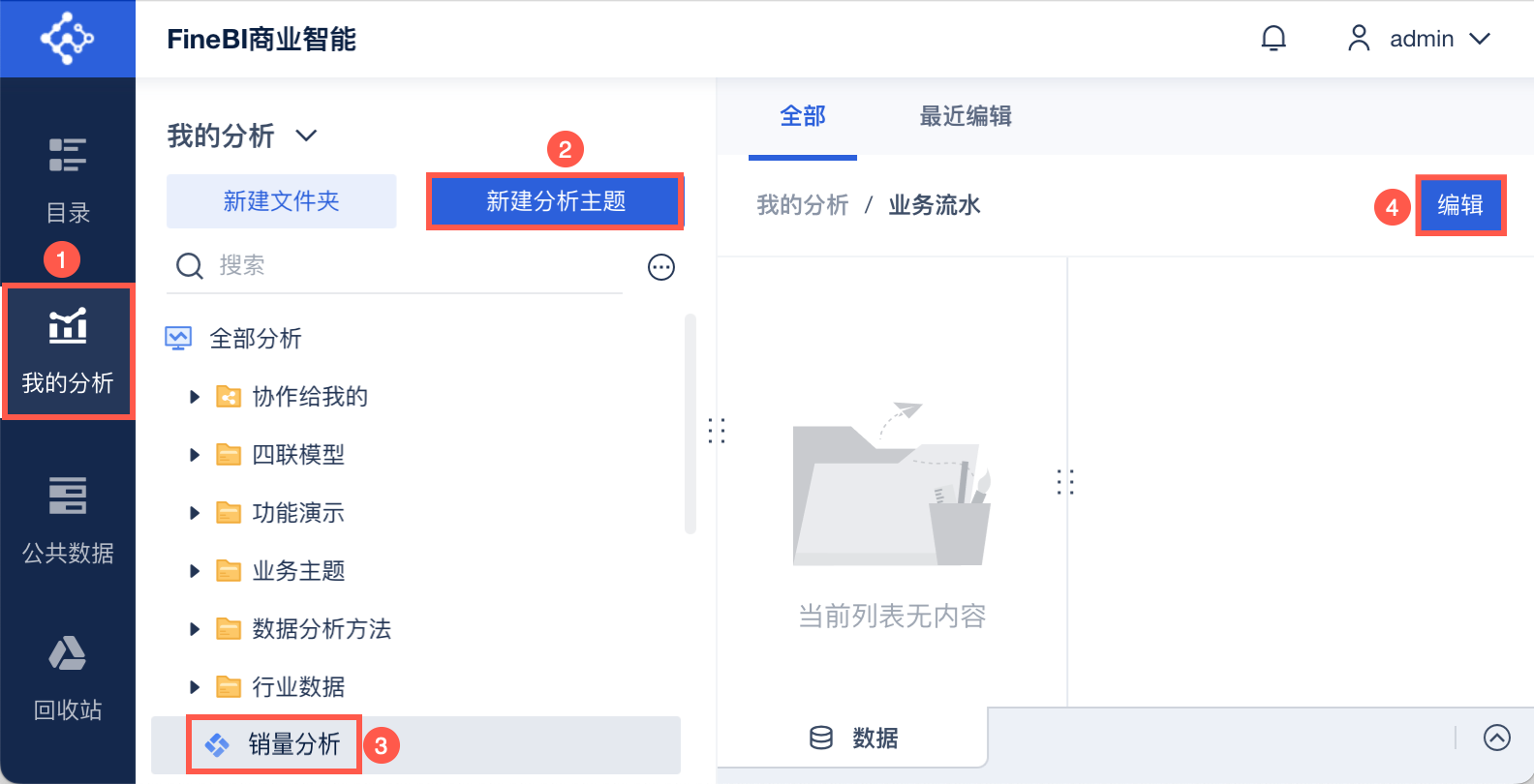Select the 全部 tab
This screenshot has height=784, width=1534.
(x=803, y=116)
